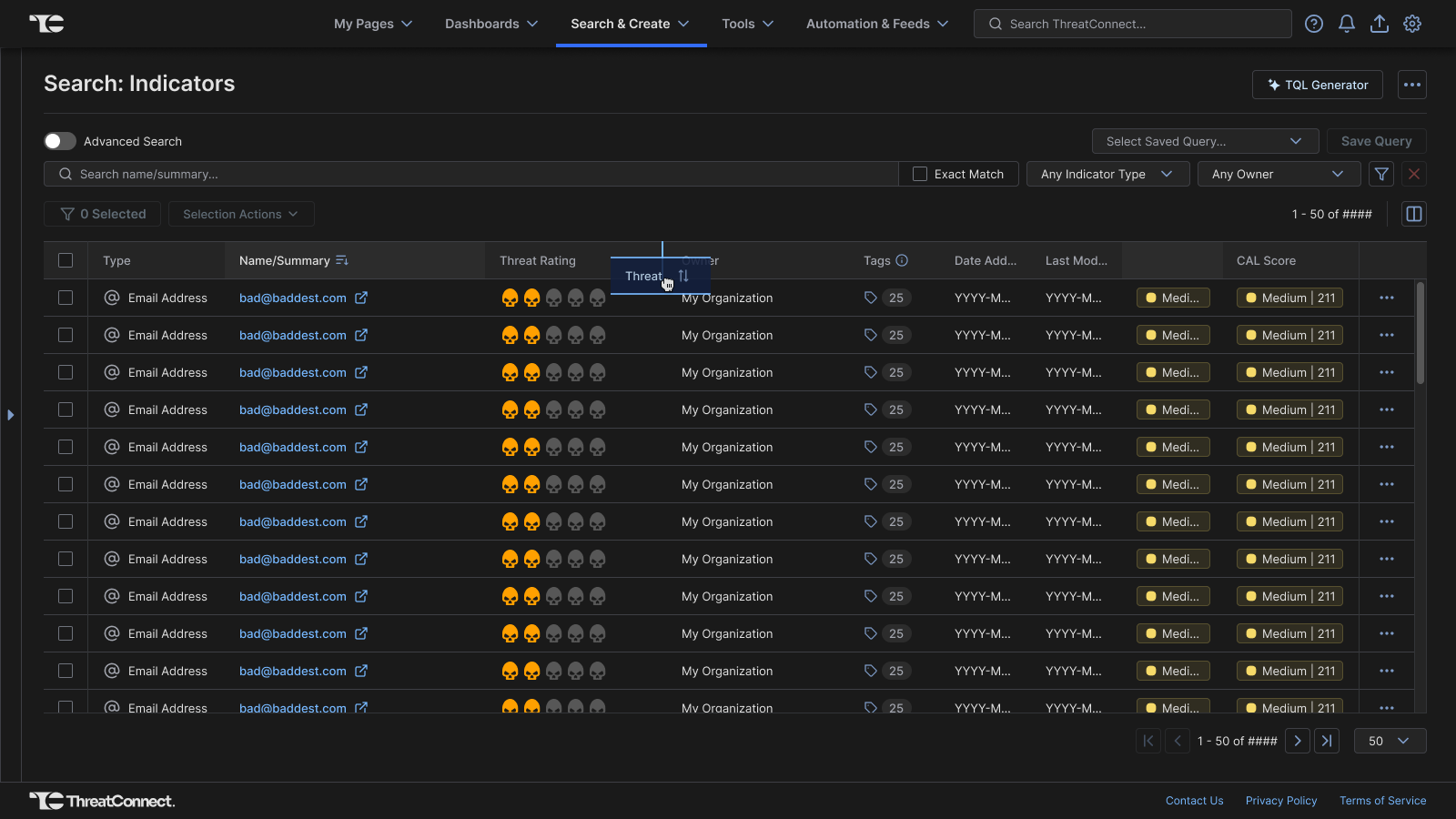
Task: Open the Any Owner dropdown
Action: click(1278, 174)
